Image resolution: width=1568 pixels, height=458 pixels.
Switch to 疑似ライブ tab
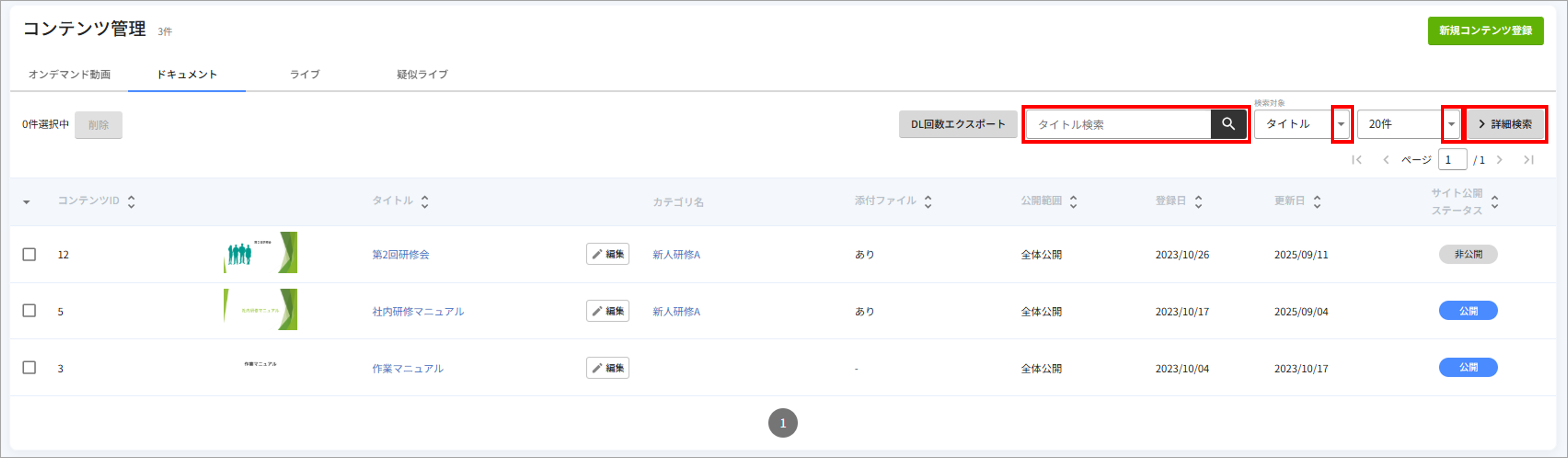coord(422,74)
